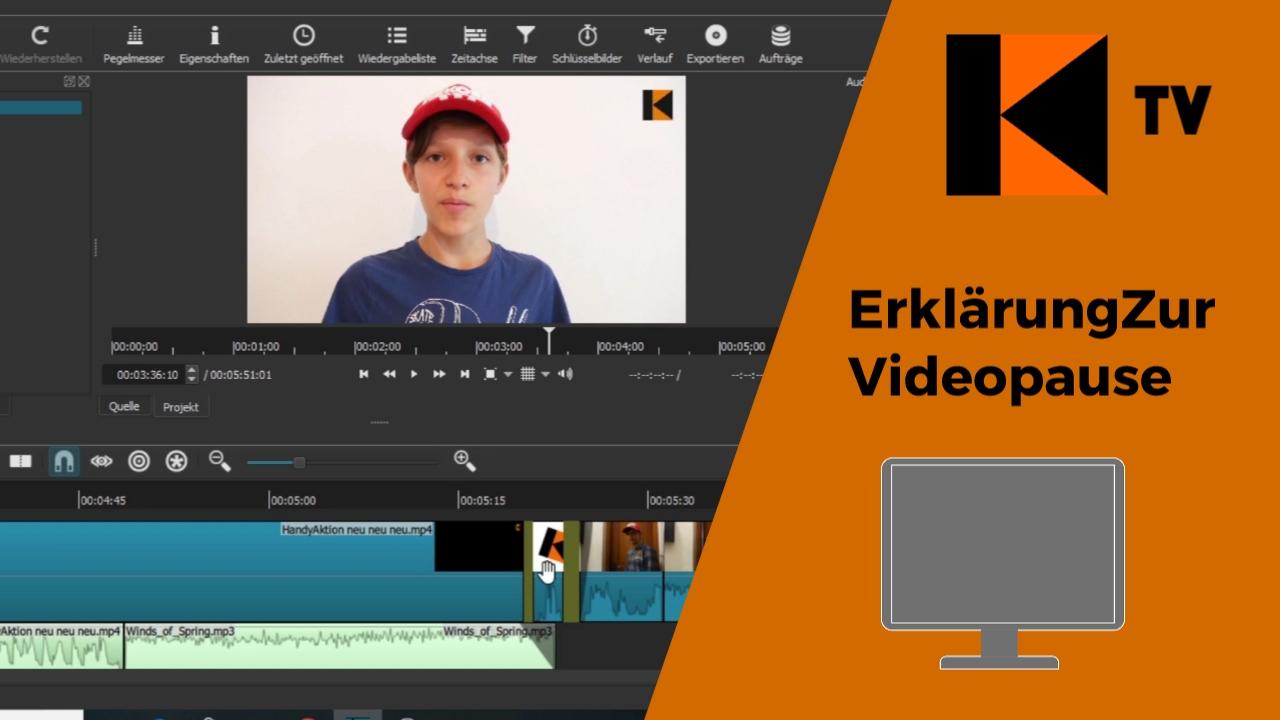Open the Wiedergabeliste playlist panel

397,45
